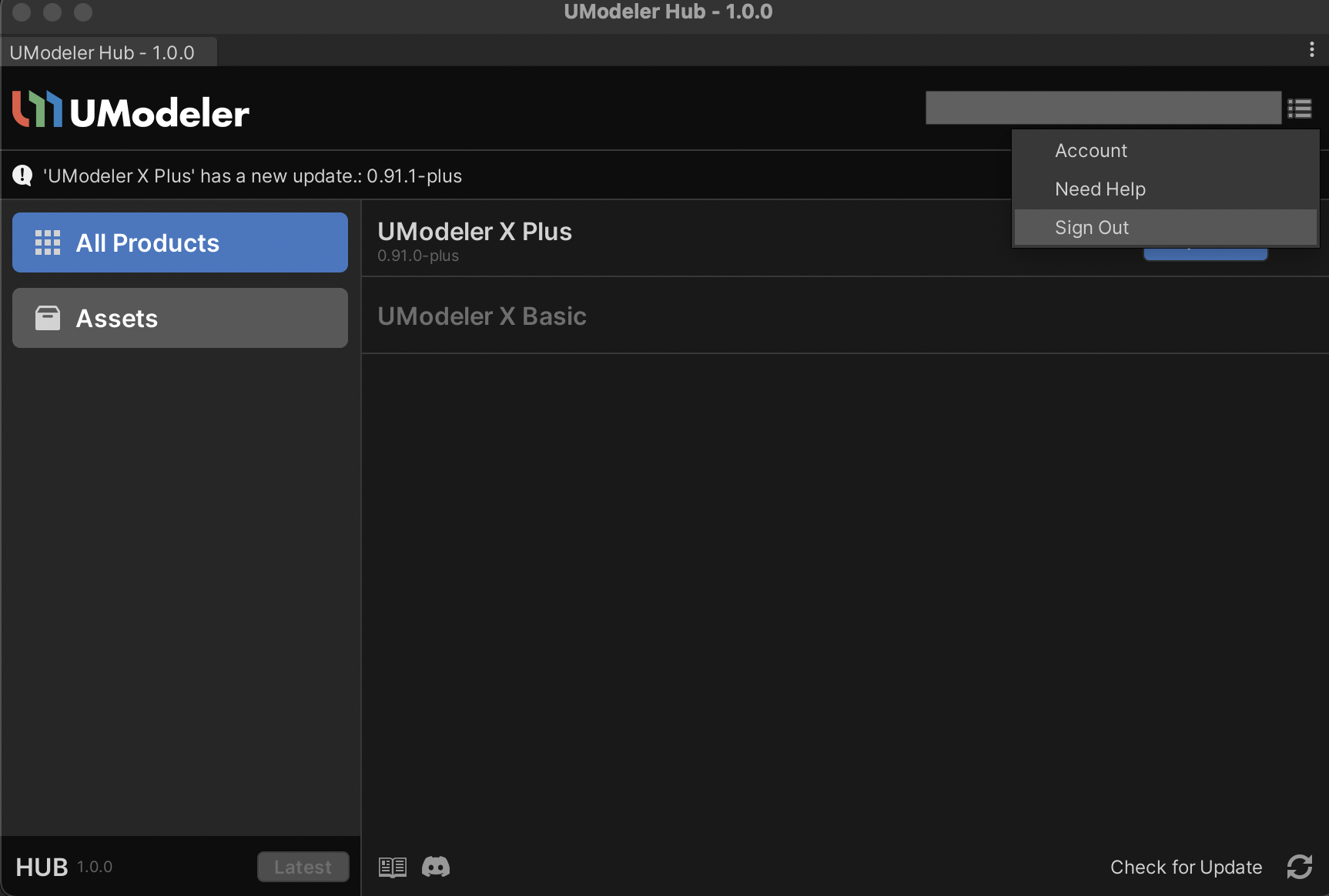Select the UModeler X Basic product row
Image resolution: width=1329 pixels, height=896 pixels.
(845, 316)
